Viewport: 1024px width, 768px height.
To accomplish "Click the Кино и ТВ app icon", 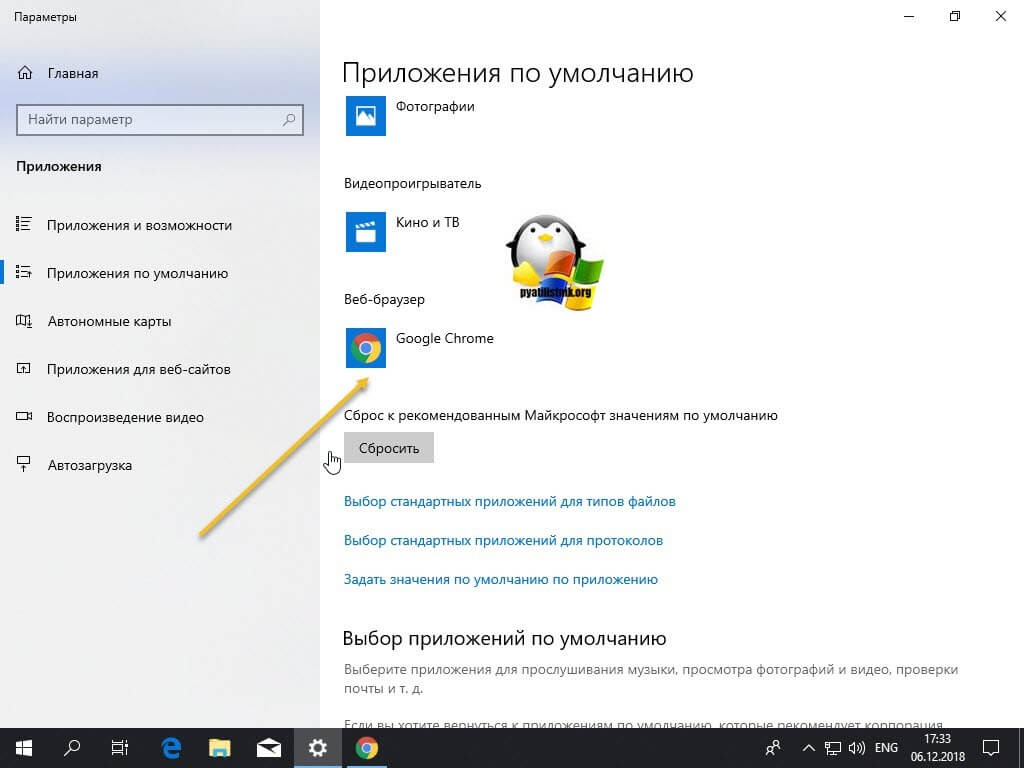I will pos(366,232).
